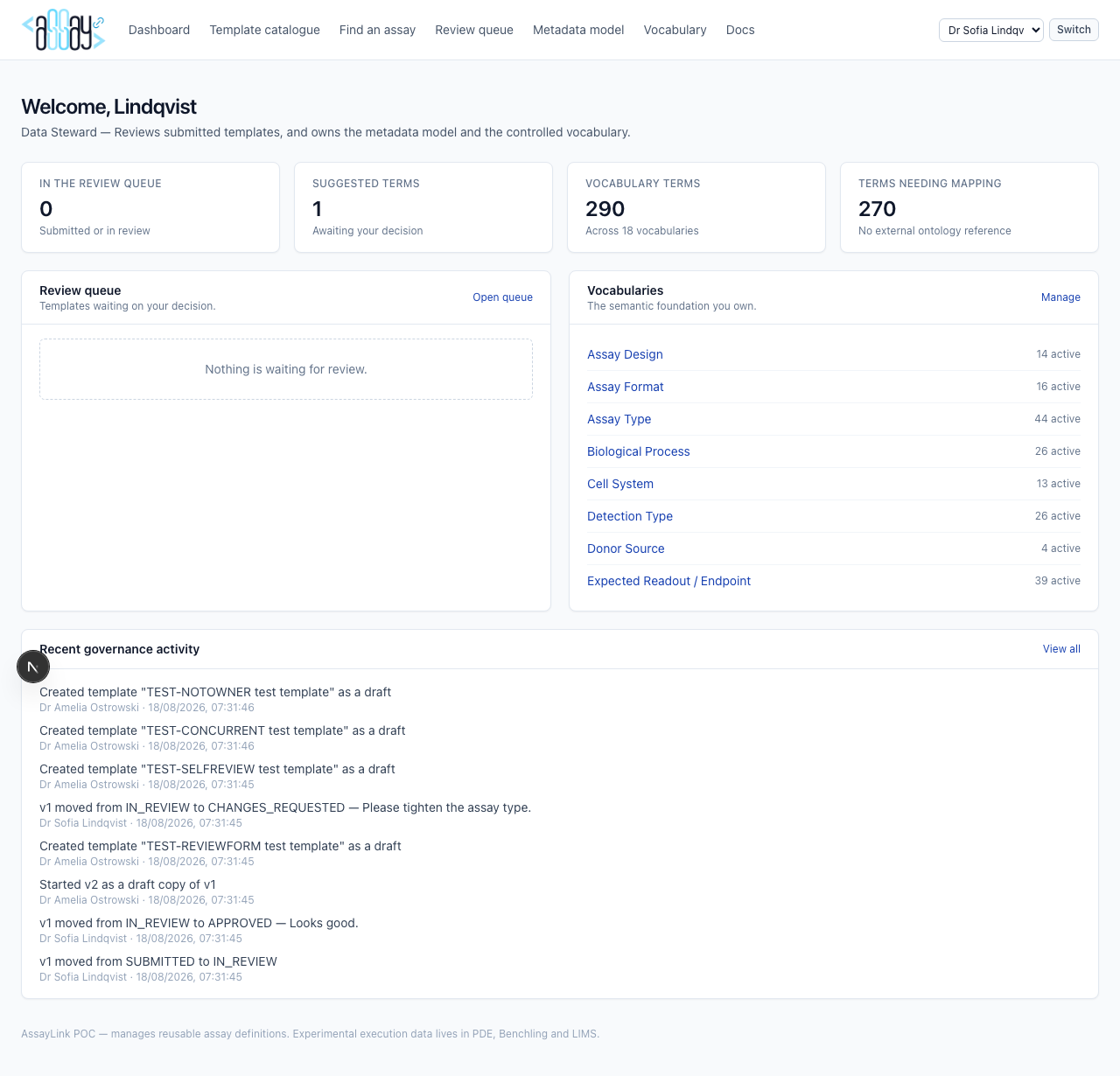
Task: Click Manage in the Vocabularies panel
Action: click(1060, 297)
